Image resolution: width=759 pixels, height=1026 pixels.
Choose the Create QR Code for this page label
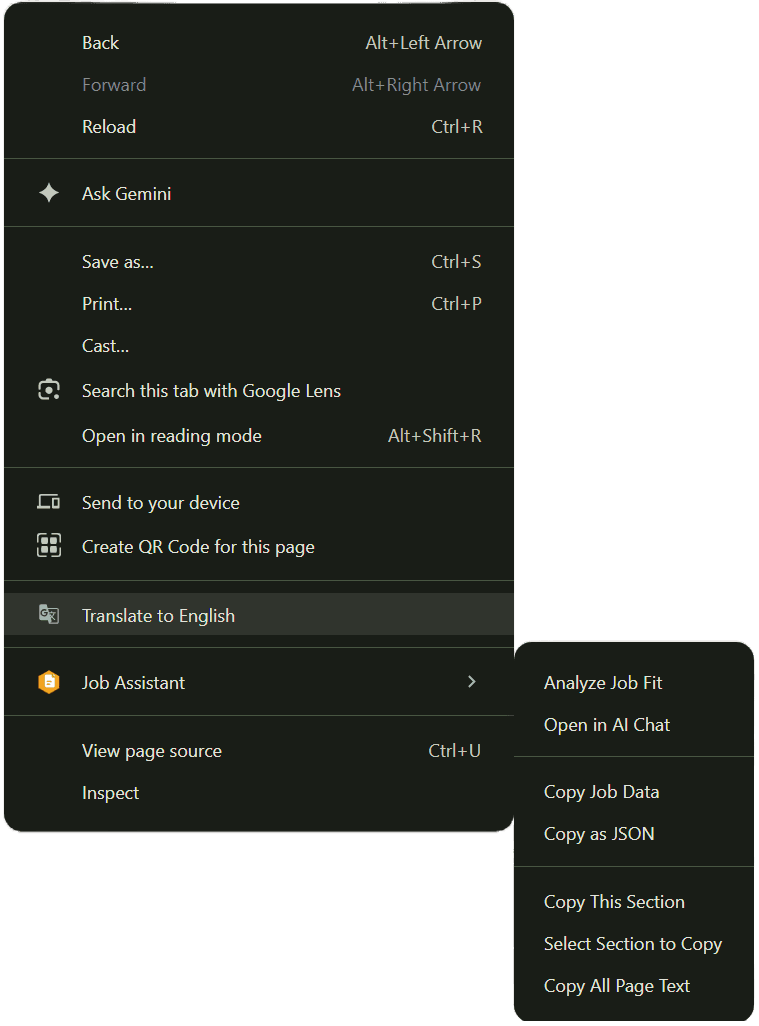coord(198,546)
